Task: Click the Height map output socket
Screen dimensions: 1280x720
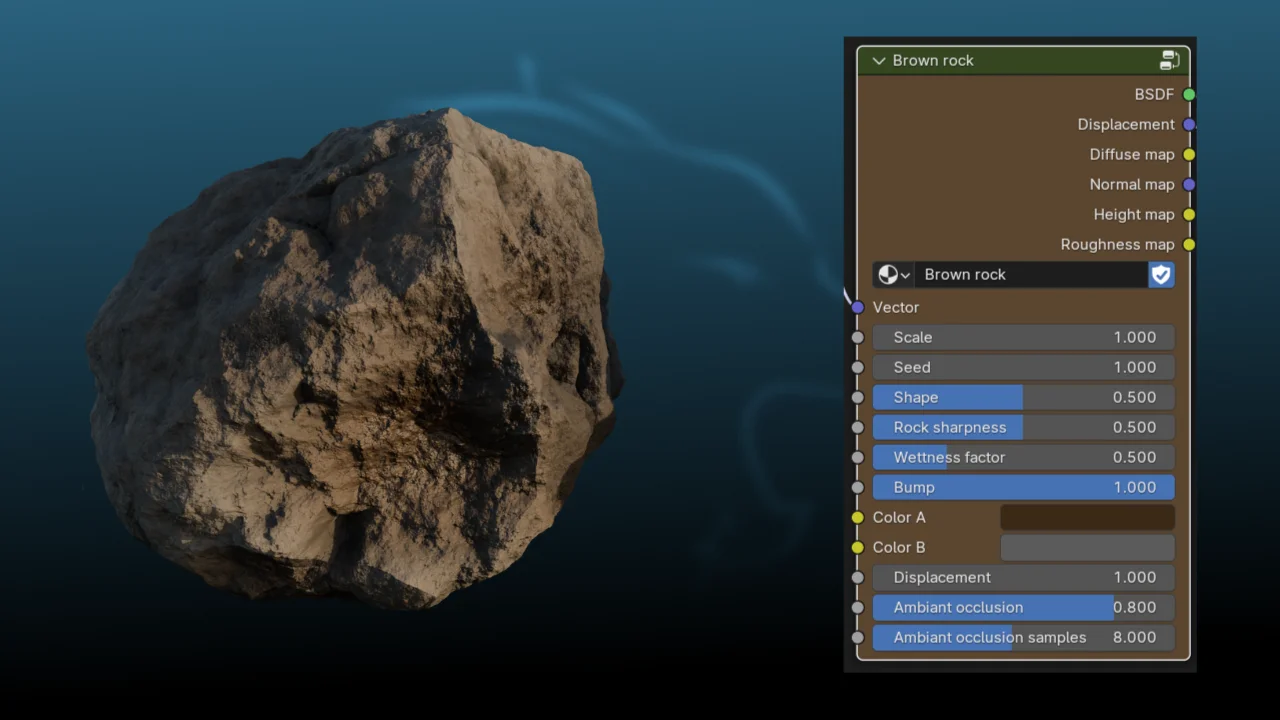Action: (1189, 214)
